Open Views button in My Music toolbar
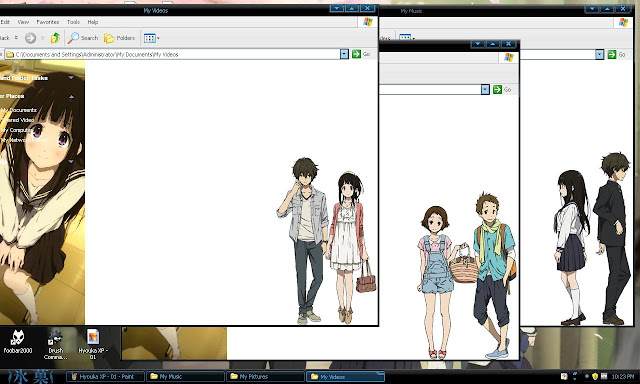Screen dimensions: 640x384 tap(407, 38)
